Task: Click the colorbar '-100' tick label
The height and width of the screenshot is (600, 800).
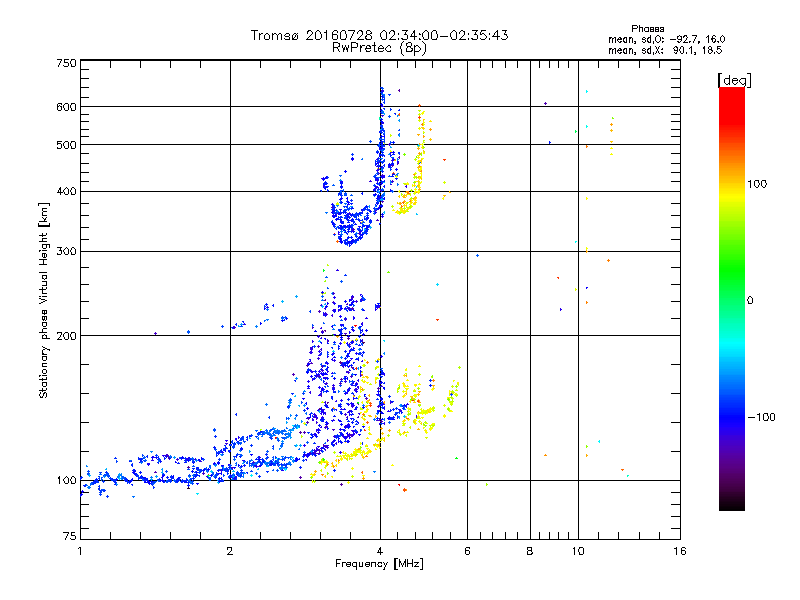Action: pyautogui.click(x=761, y=417)
